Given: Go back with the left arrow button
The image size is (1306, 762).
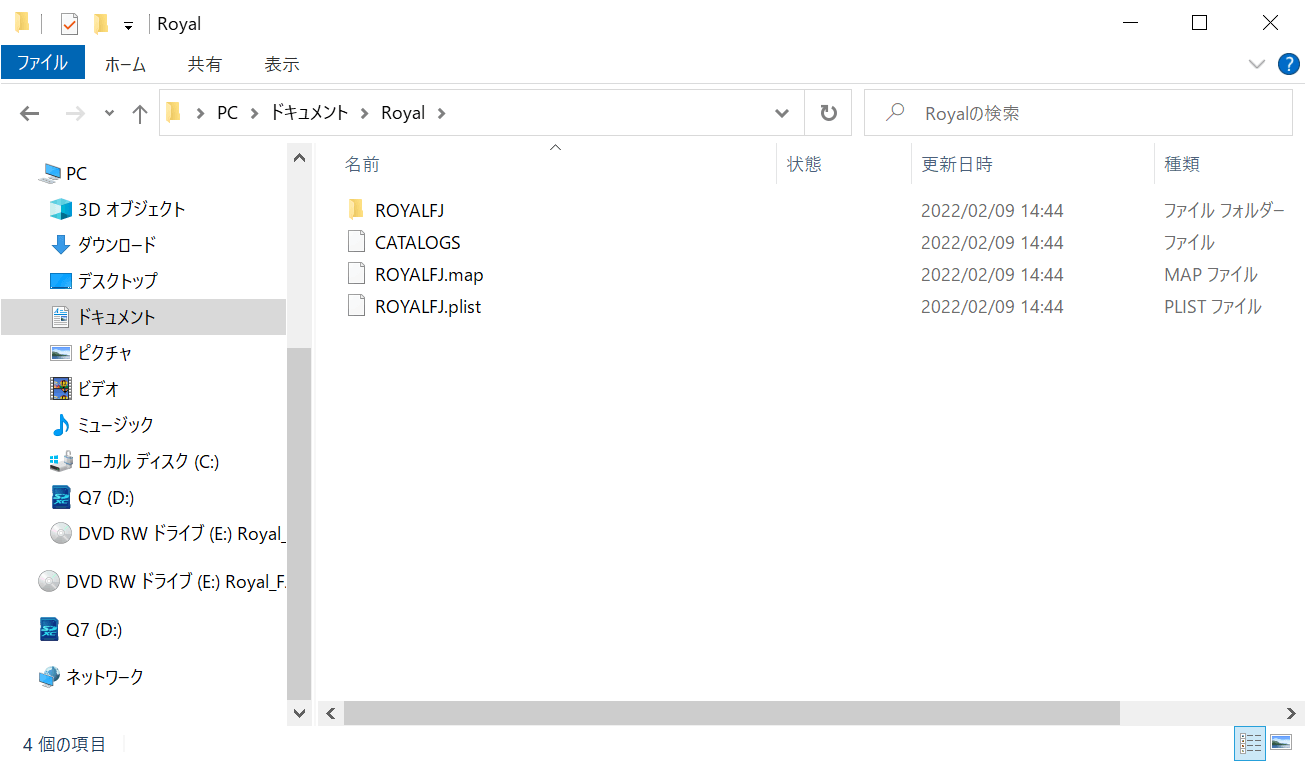Looking at the screenshot, I should 30,114.
